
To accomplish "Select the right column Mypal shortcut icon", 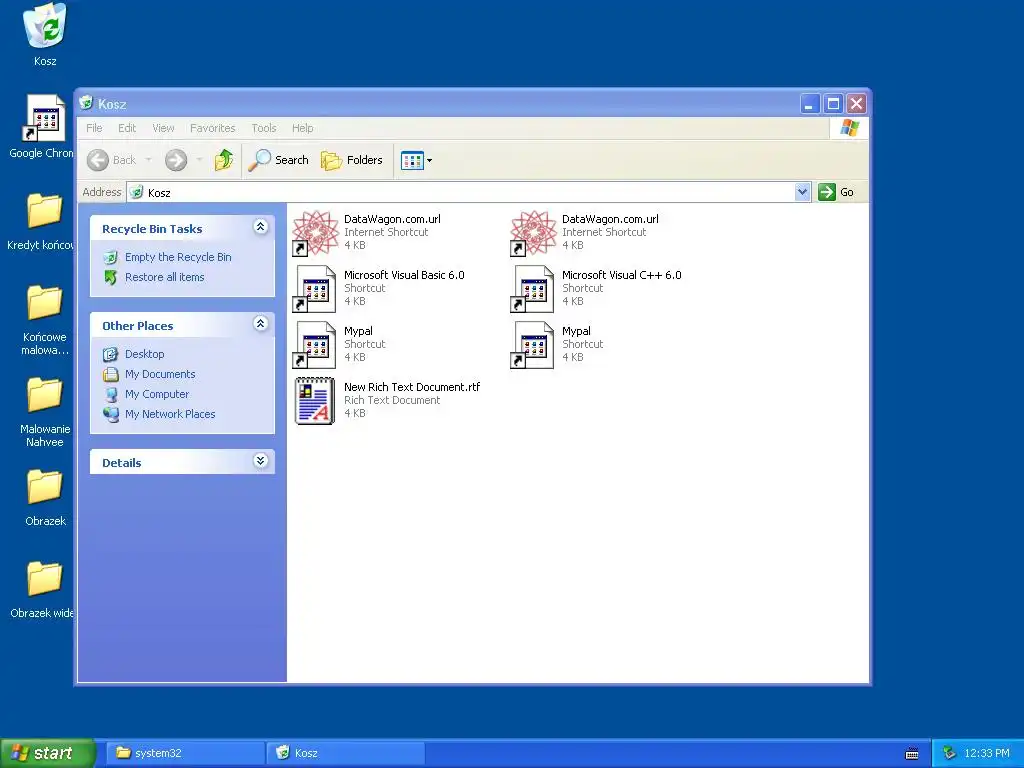I will [x=533, y=345].
